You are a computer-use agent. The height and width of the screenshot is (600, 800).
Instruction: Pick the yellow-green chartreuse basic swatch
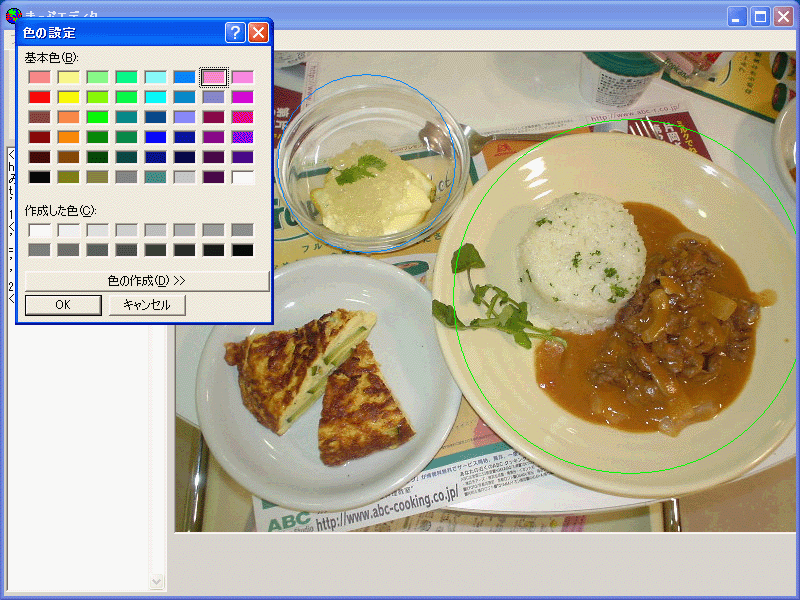coord(97,97)
